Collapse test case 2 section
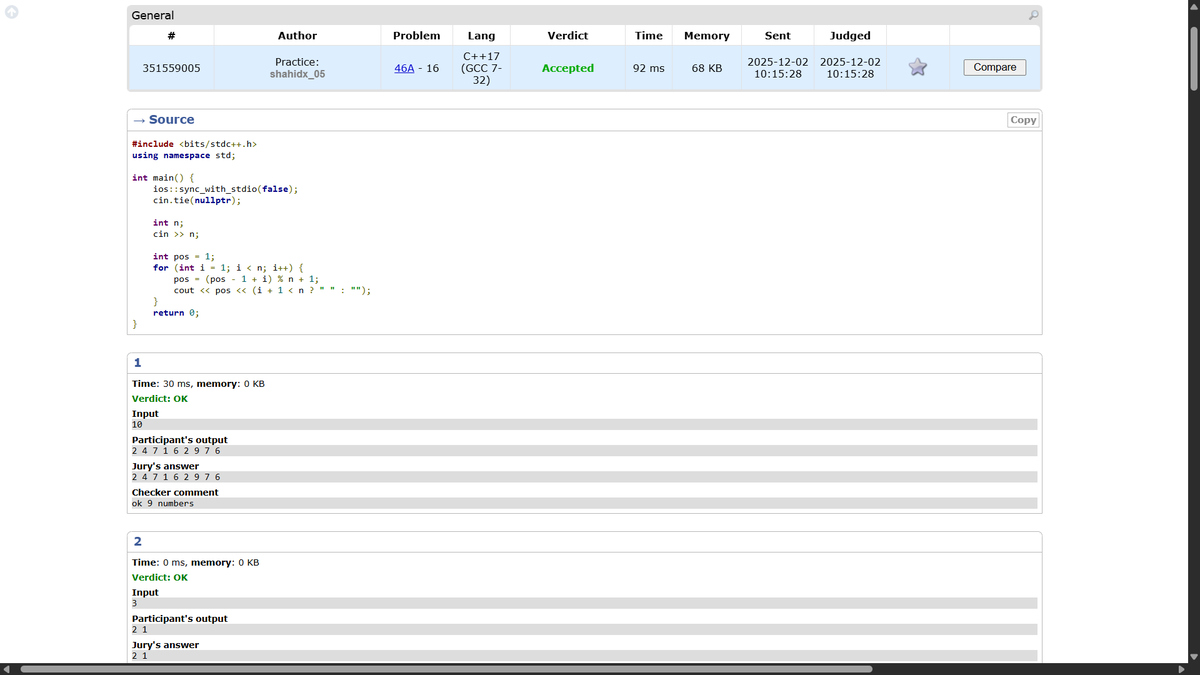The image size is (1200, 675). (138, 541)
